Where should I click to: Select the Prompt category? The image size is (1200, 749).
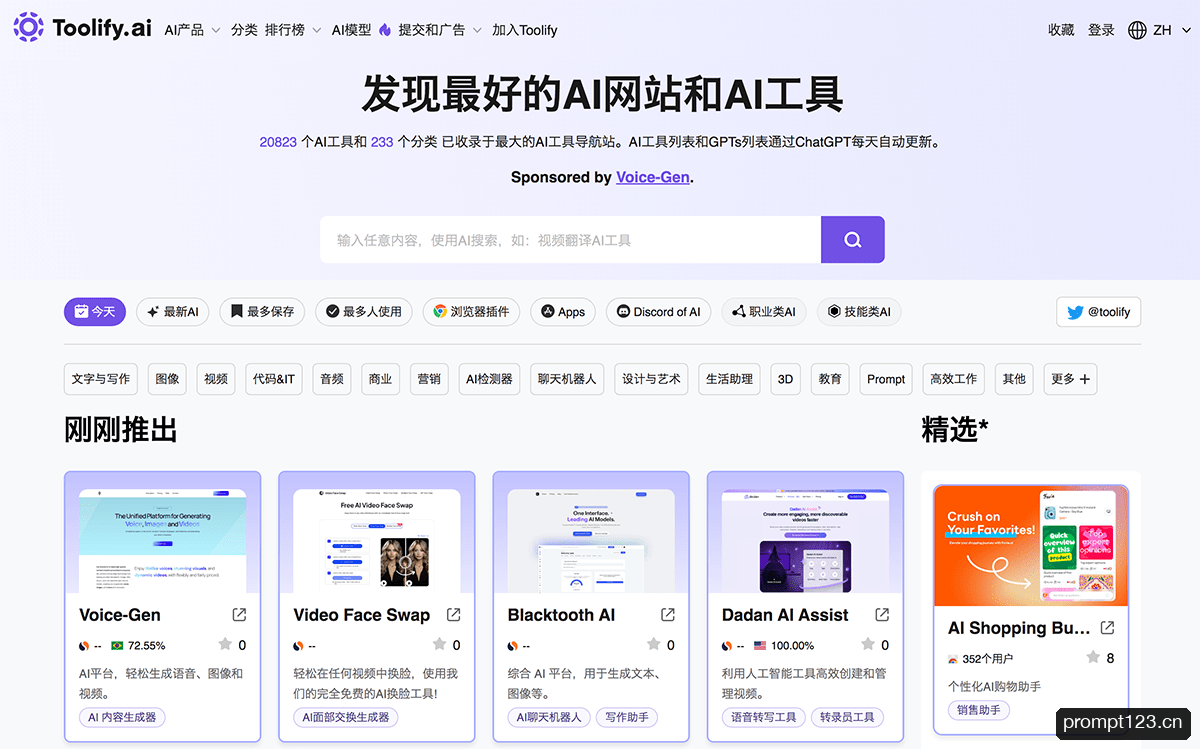[x=886, y=379]
